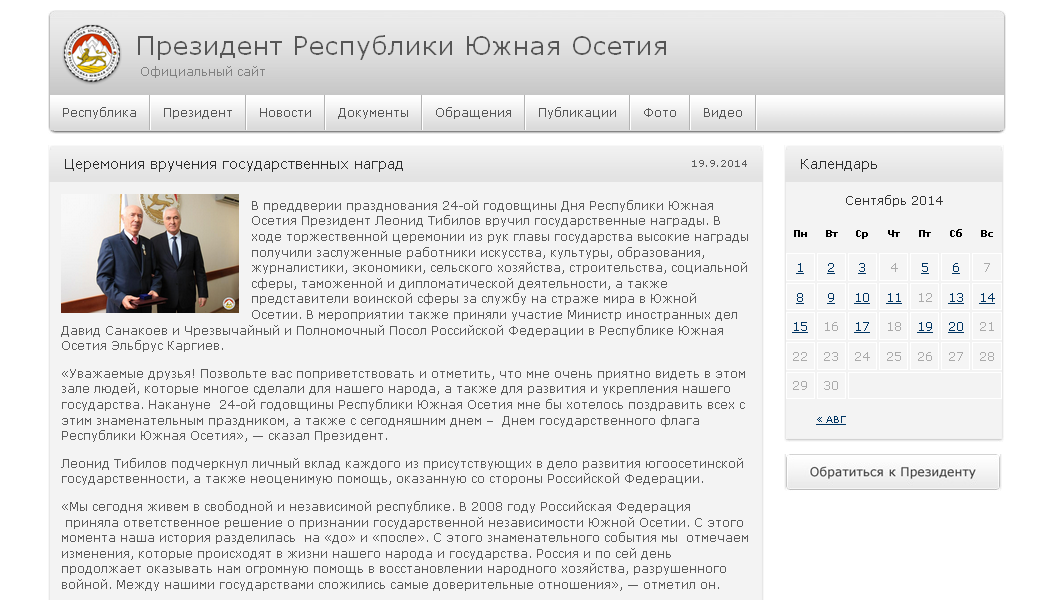Image resolution: width=1063 pixels, height=600 pixels.
Task: Select calendar date 10 in September
Action: [862, 298]
